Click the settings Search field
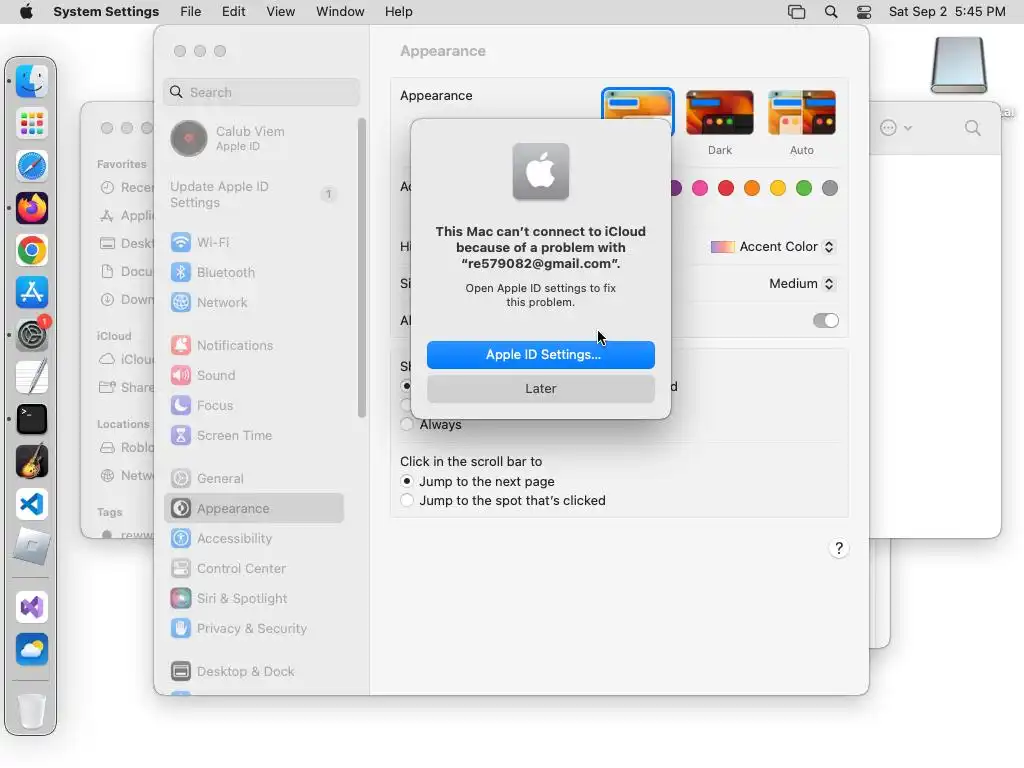 [261, 92]
